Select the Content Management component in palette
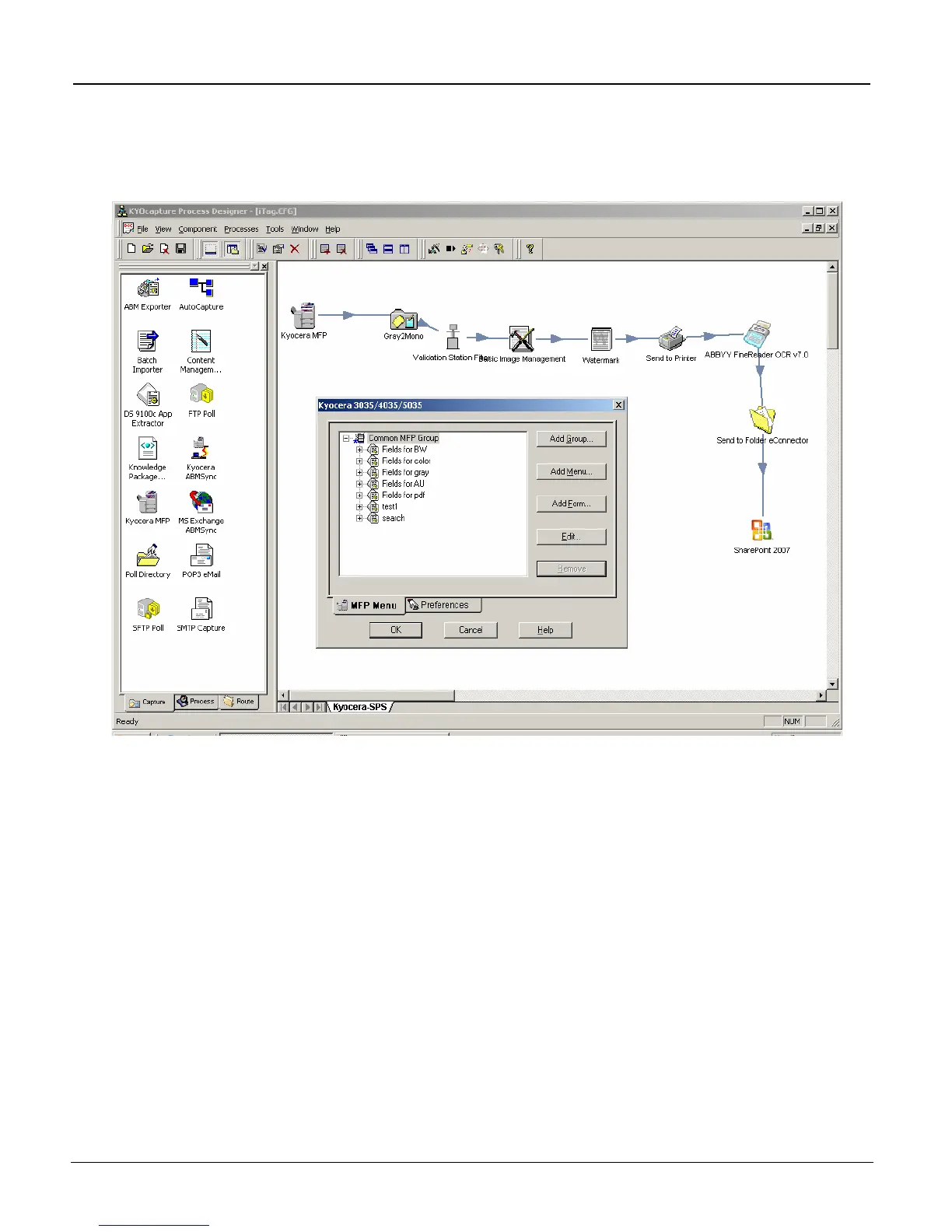 click(x=201, y=352)
